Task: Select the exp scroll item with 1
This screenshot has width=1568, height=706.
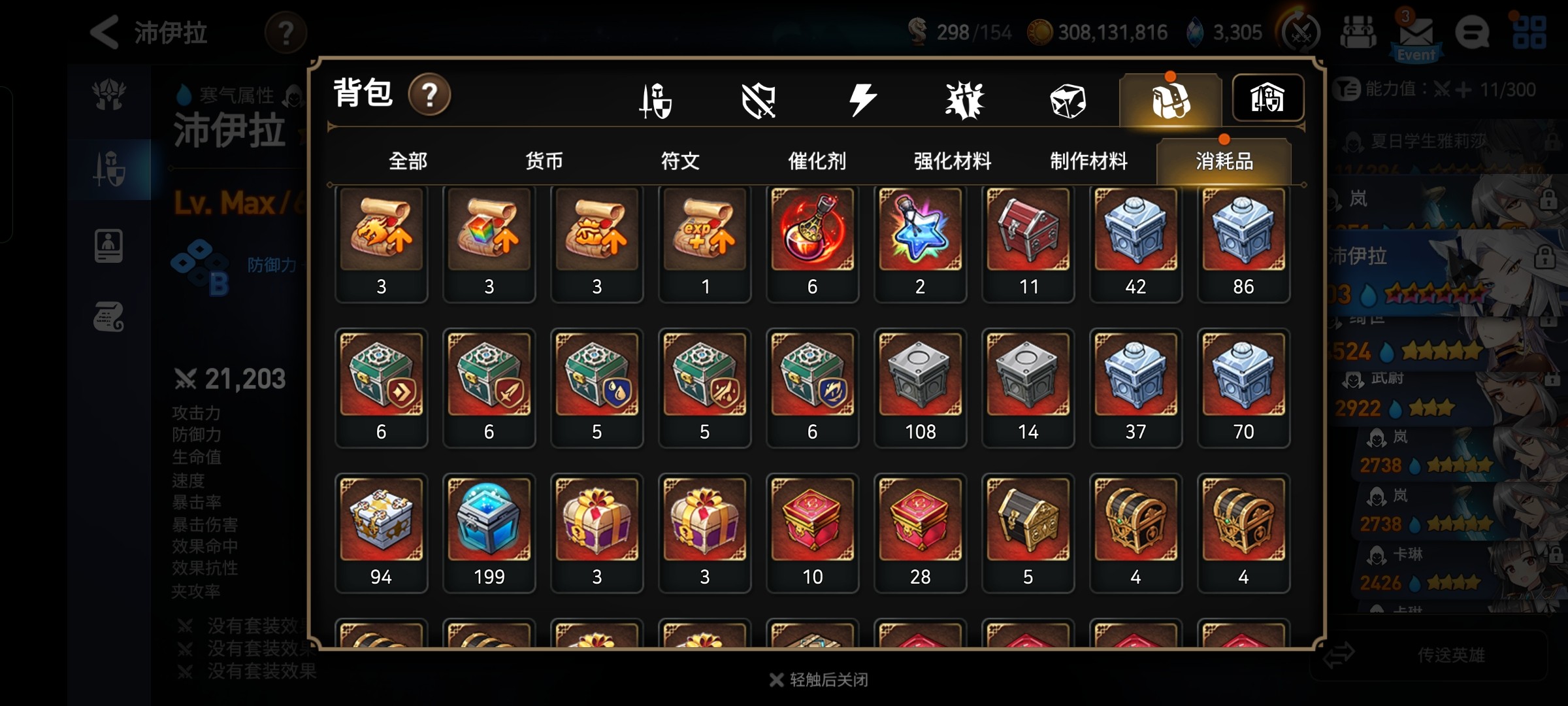Action: [x=704, y=244]
